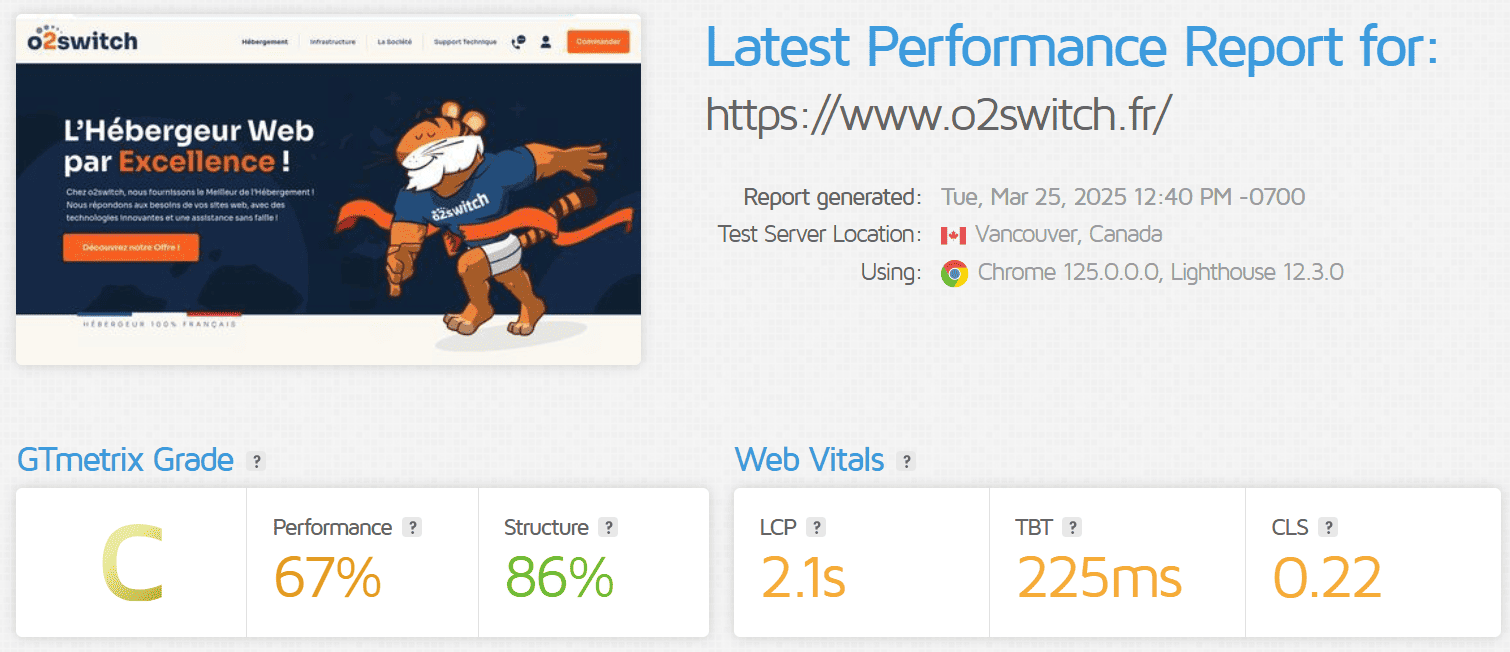Click the Structure question mark icon
Screen dimensions: 1510x652
pyautogui.click(x=607, y=527)
